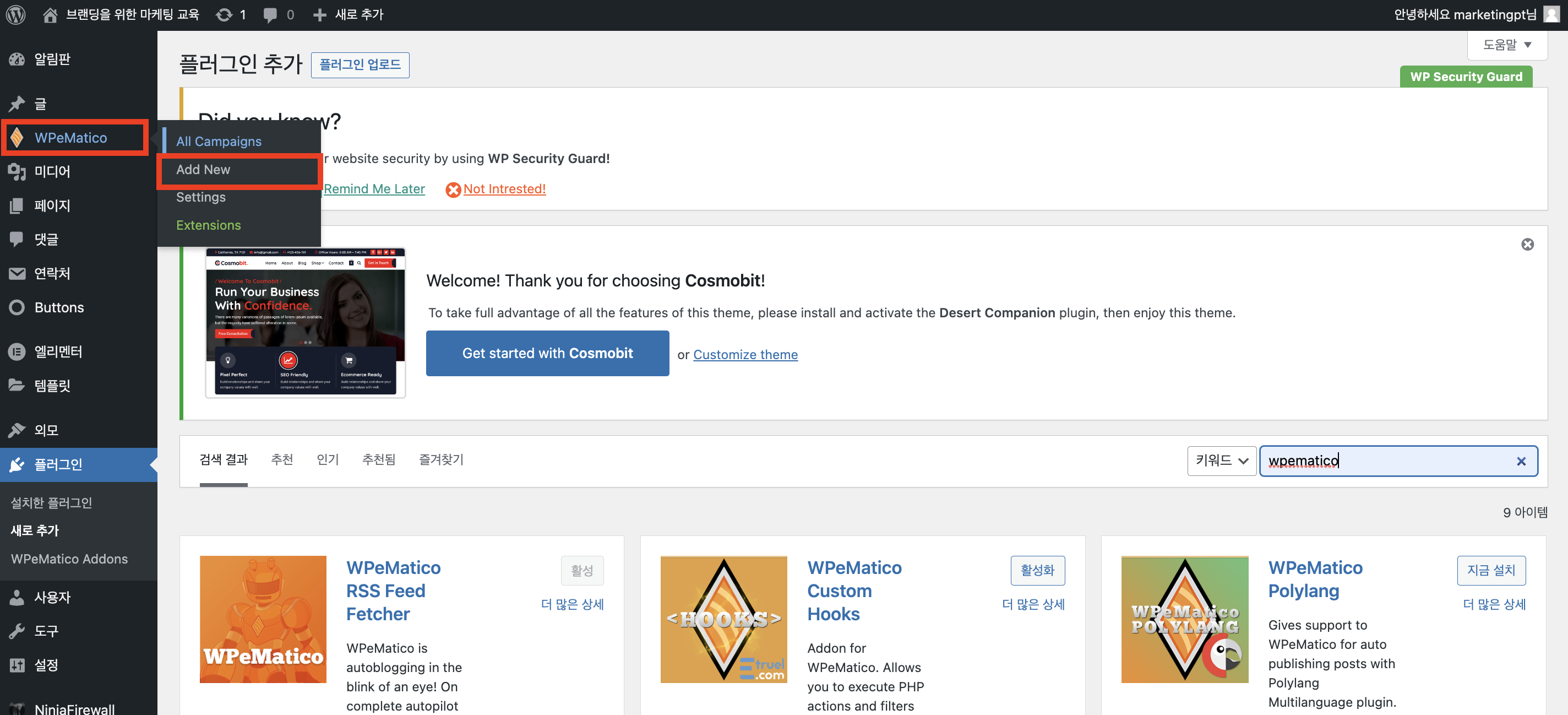Open WPeMatico Addons in sidebar submenu
The image size is (1568, 715).
(x=69, y=559)
